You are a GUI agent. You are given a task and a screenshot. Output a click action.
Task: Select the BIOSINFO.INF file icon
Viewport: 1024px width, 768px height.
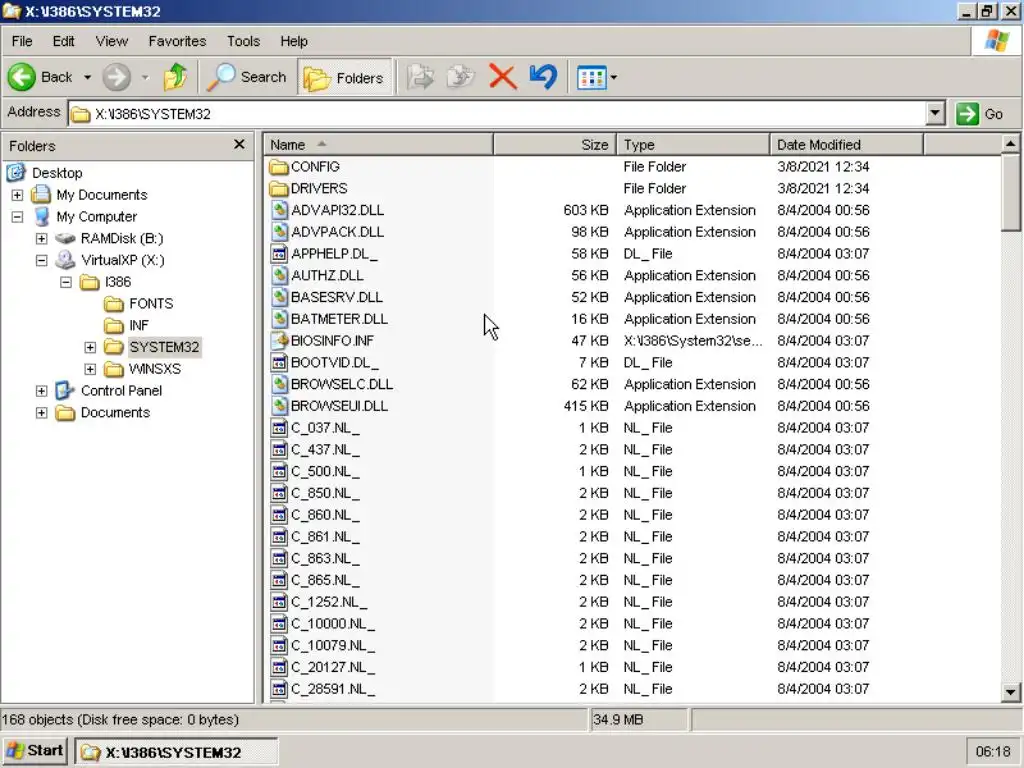click(x=279, y=340)
